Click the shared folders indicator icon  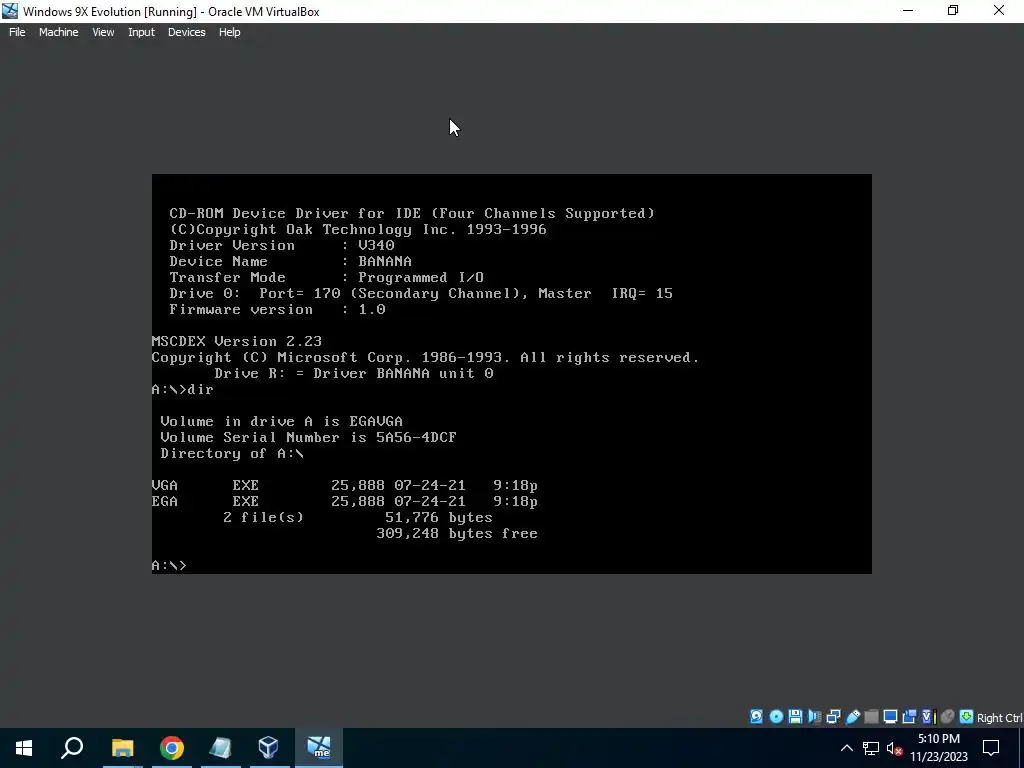(x=871, y=716)
